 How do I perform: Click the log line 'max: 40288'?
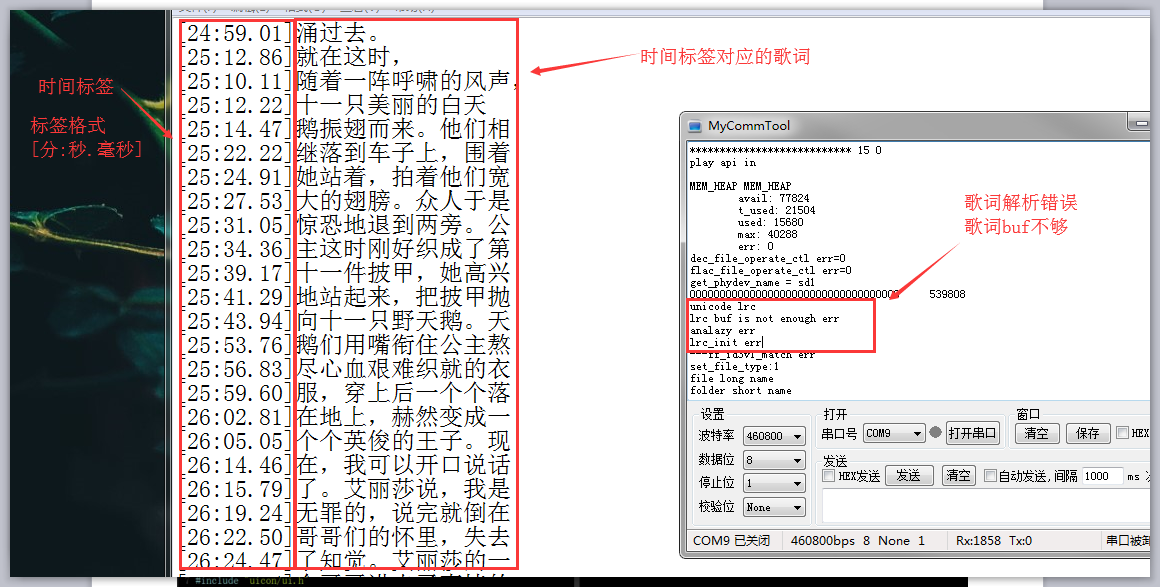(x=767, y=234)
